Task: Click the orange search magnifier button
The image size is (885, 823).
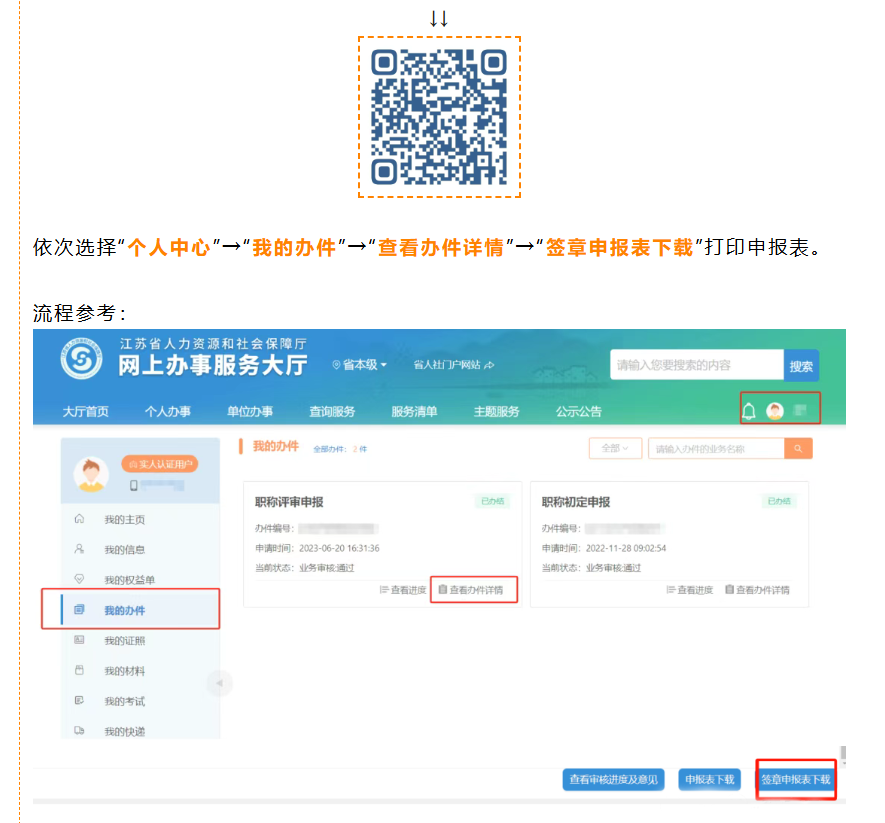Action: point(798,449)
